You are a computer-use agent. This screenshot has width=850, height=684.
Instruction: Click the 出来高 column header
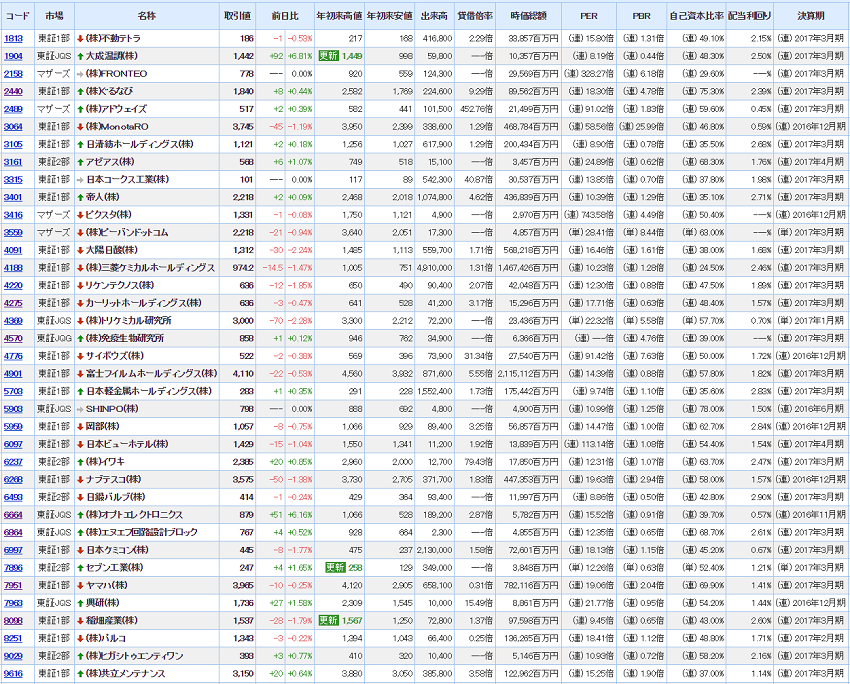(x=435, y=16)
